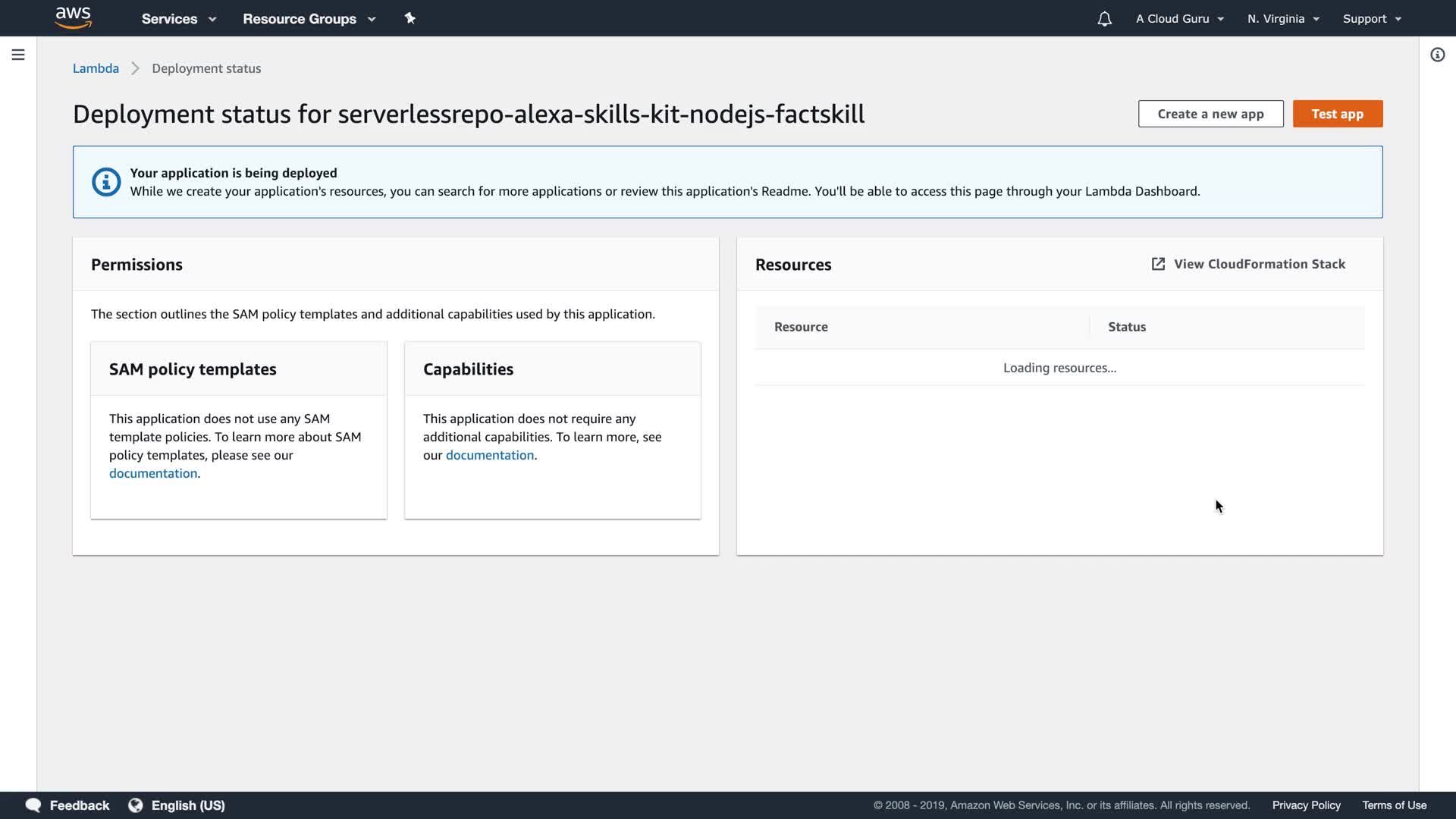Expand the Services dropdown
1456x819 pixels.
(179, 19)
